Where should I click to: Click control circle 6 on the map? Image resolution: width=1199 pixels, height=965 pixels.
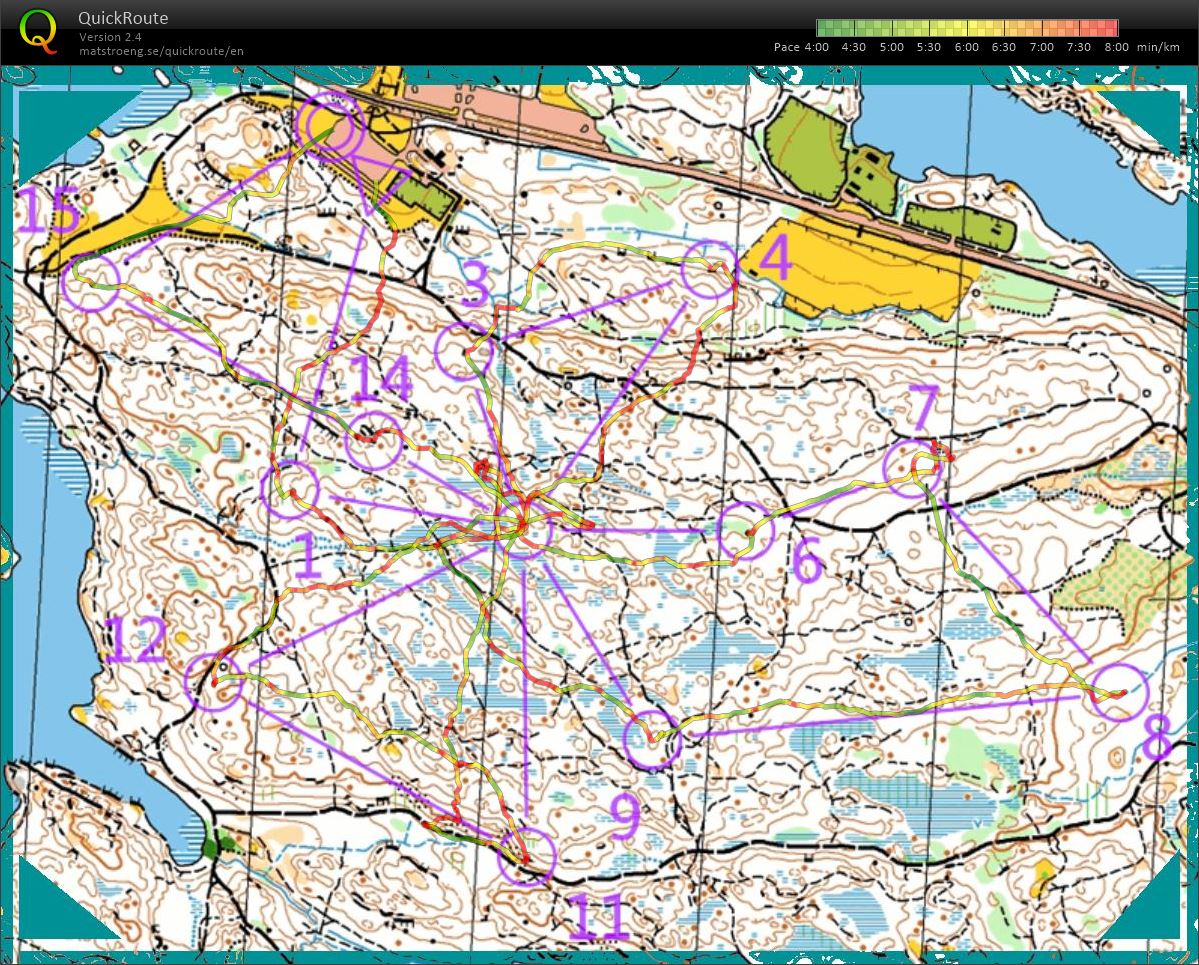pyautogui.click(x=746, y=532)
